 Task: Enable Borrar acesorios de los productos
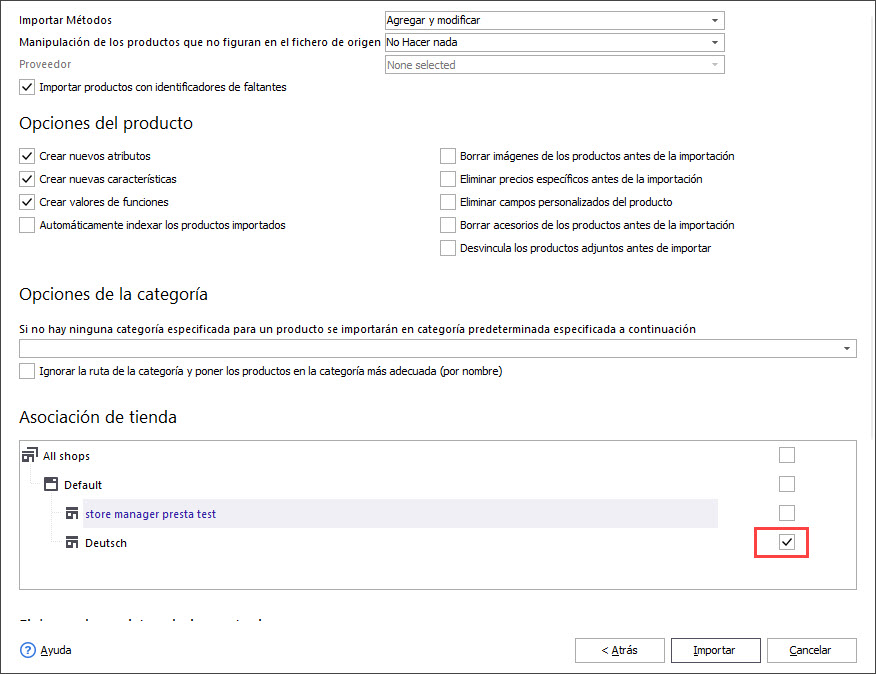pyautogui.click(x=447, y=225)
